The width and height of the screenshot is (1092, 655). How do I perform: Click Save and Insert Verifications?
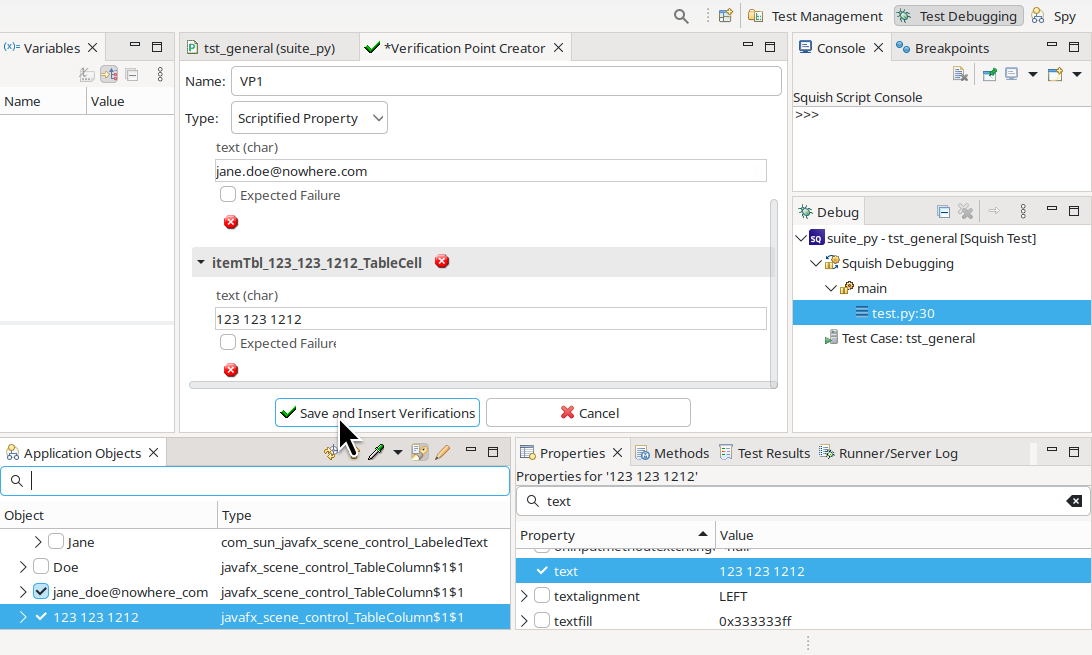coord(377,413)
